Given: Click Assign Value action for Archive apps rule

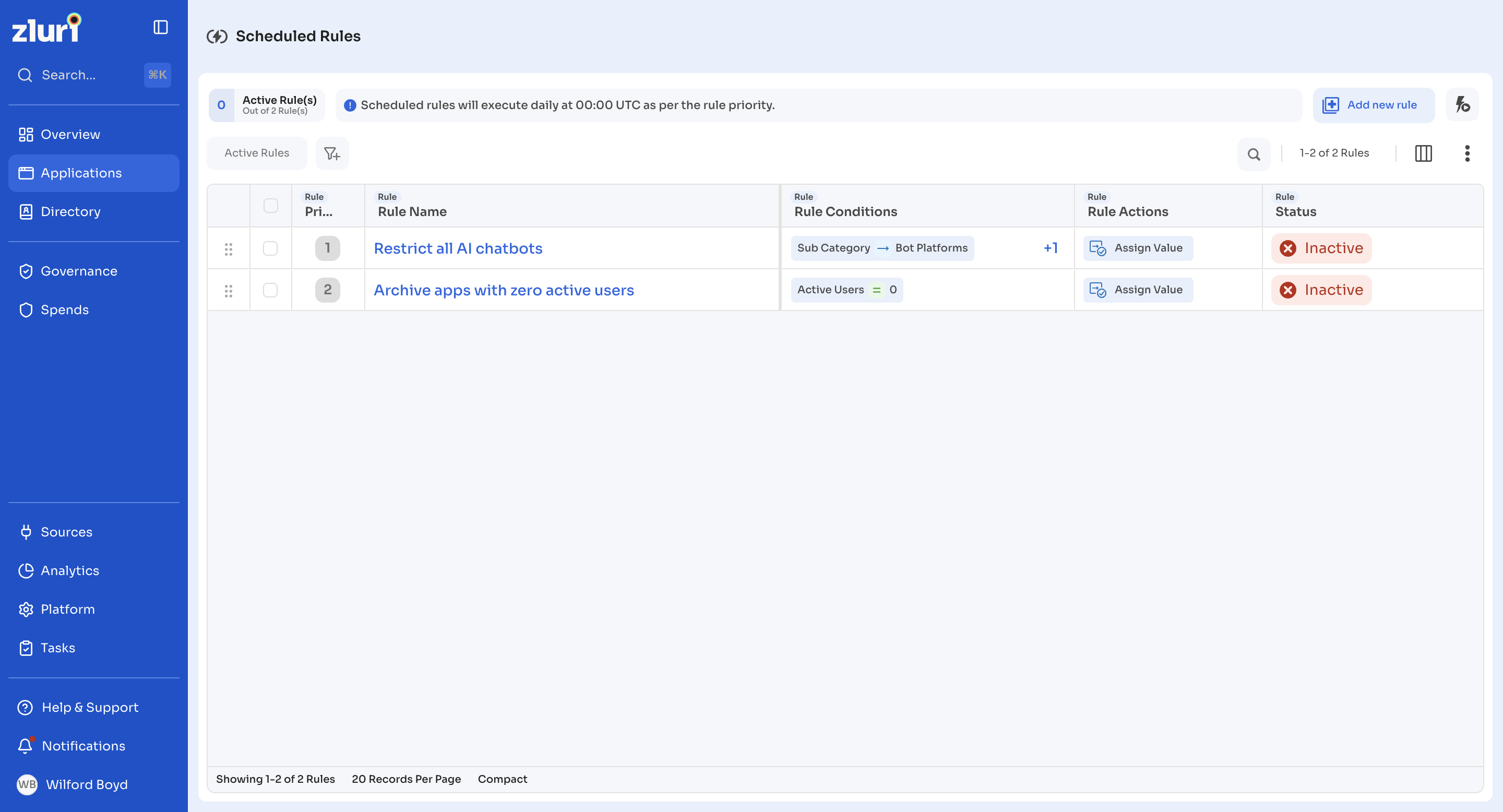Looking at the screenshot, I should coord(1138,290).
